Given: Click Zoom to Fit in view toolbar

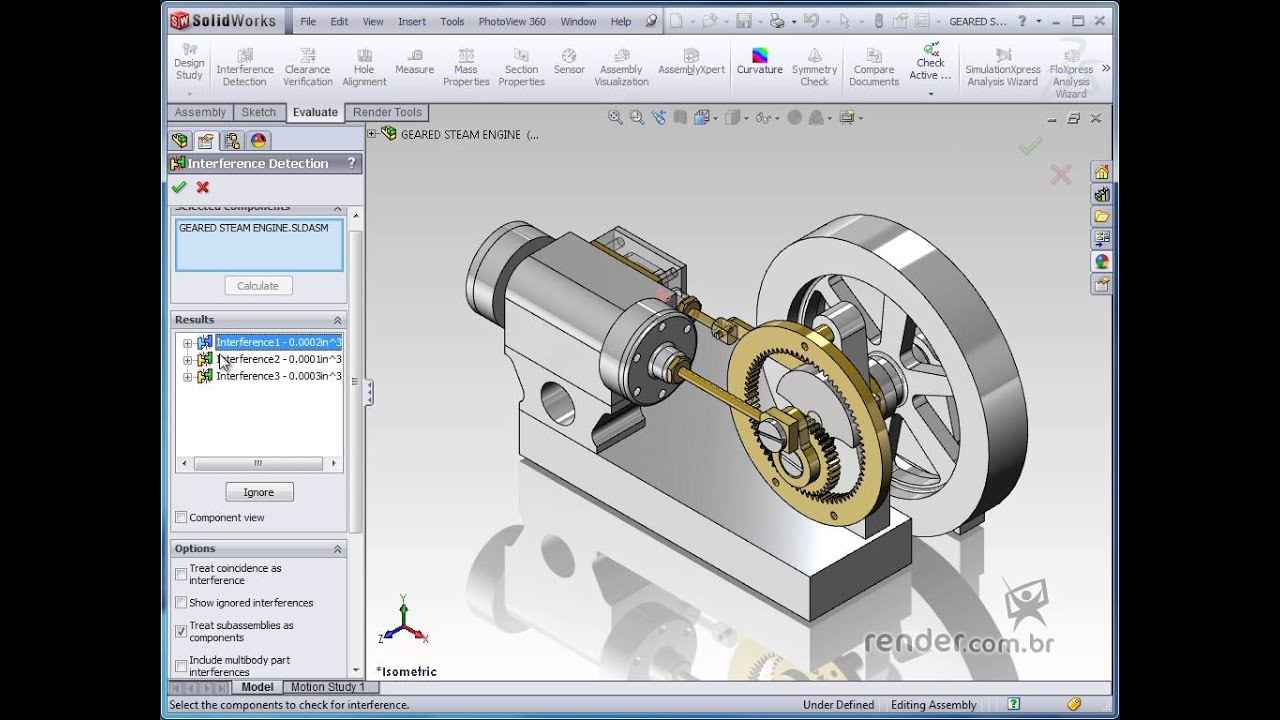Looking at the screenshot, I should (616, 117).
